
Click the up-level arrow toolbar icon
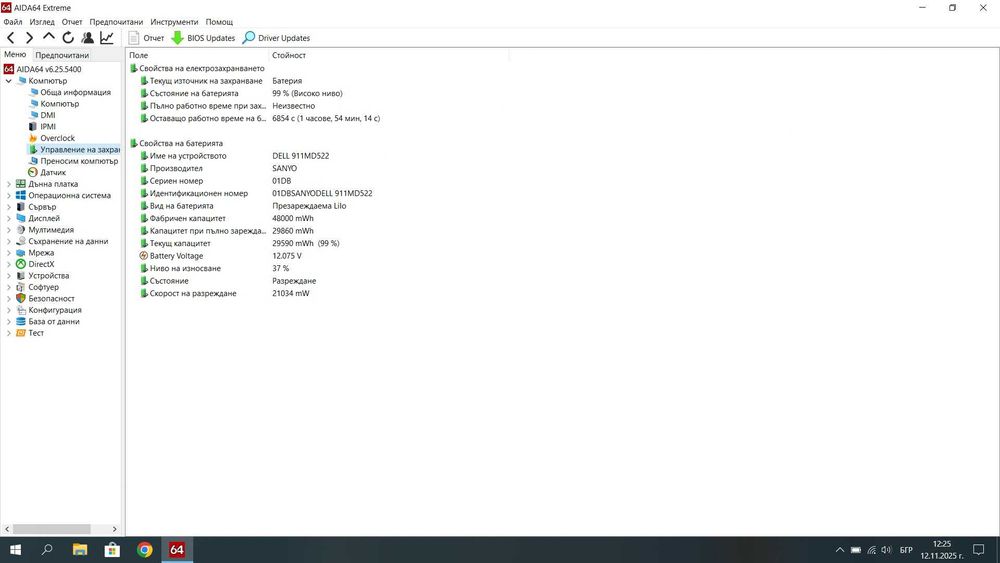click(48, 38)
